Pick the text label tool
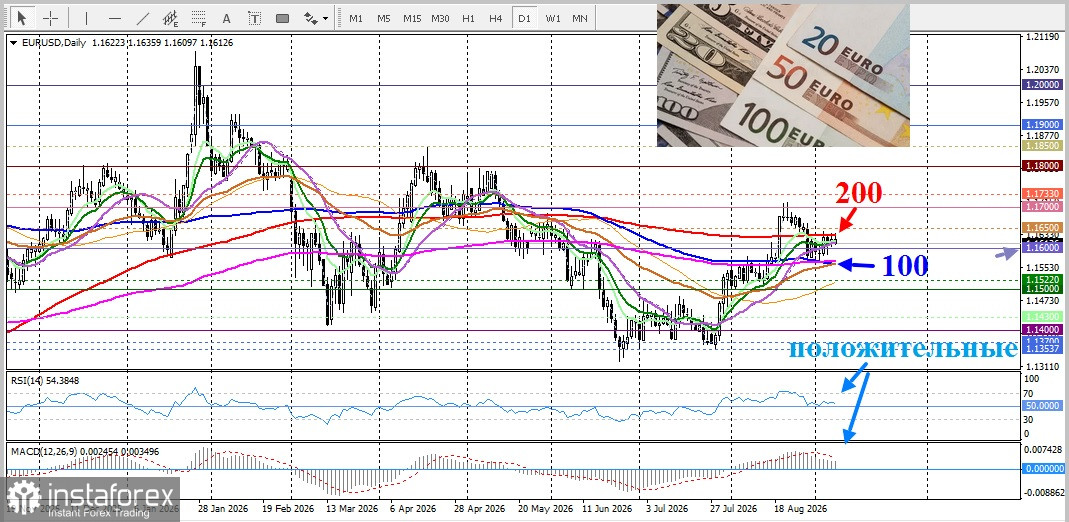The image size is (1069, 522). 254,18
